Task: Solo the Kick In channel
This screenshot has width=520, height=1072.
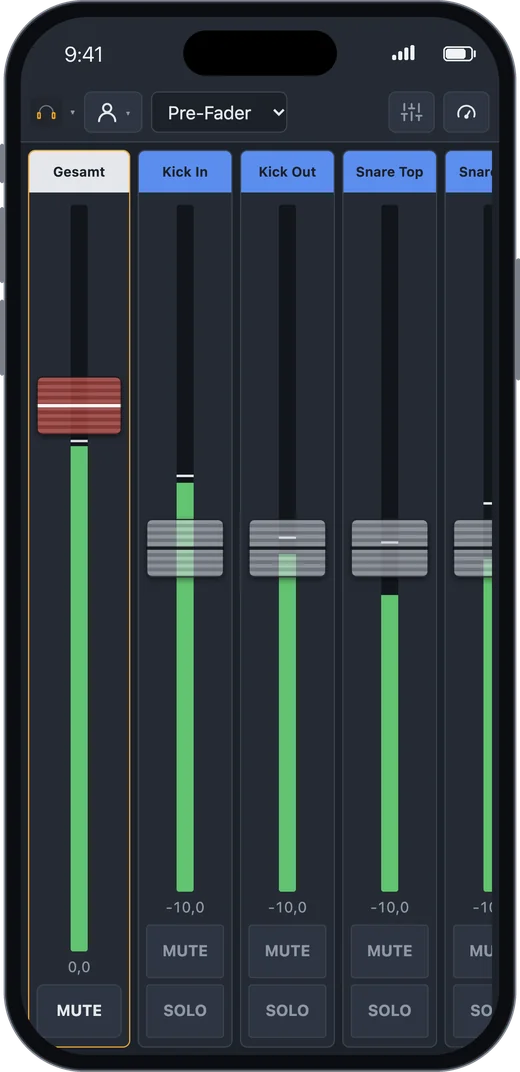Action: click(185, 1010)
